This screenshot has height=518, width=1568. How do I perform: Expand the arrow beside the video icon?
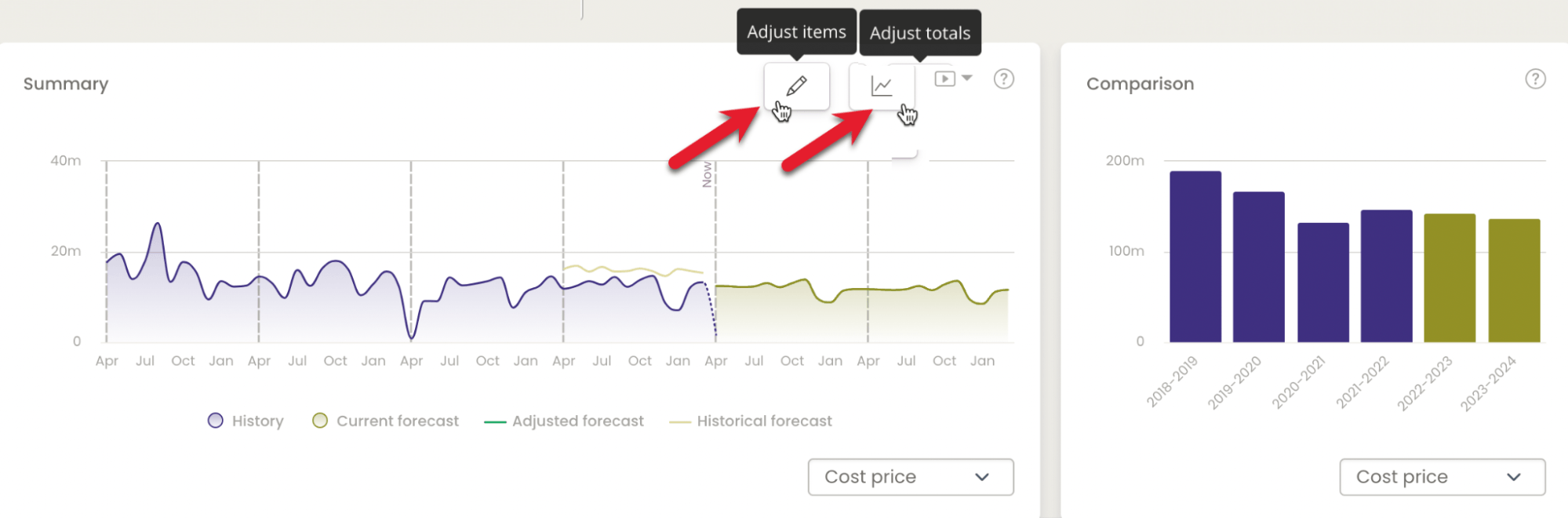967,78
